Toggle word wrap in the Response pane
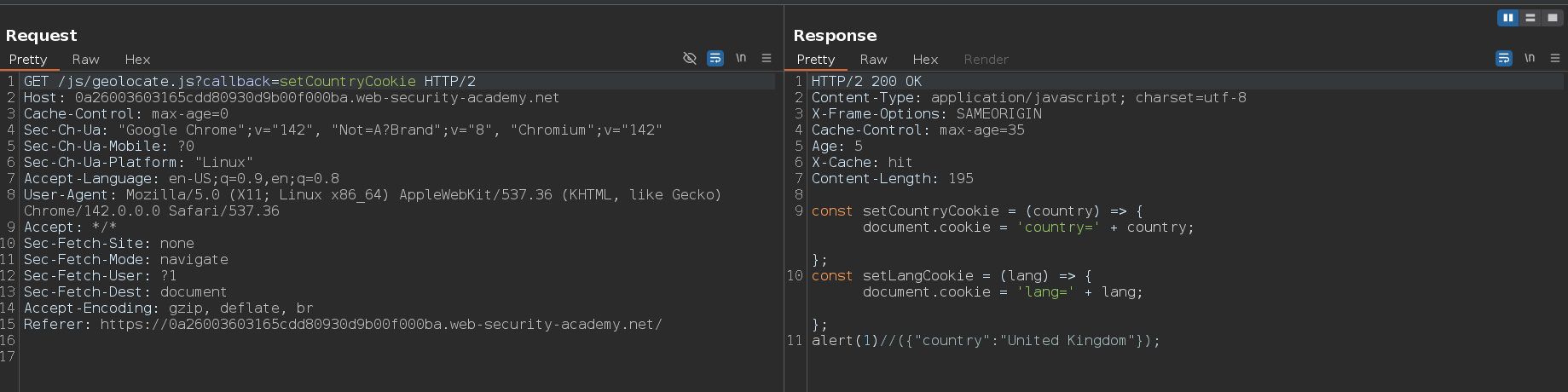Screen dimensions: 1568x392 tap(1504, 58)
